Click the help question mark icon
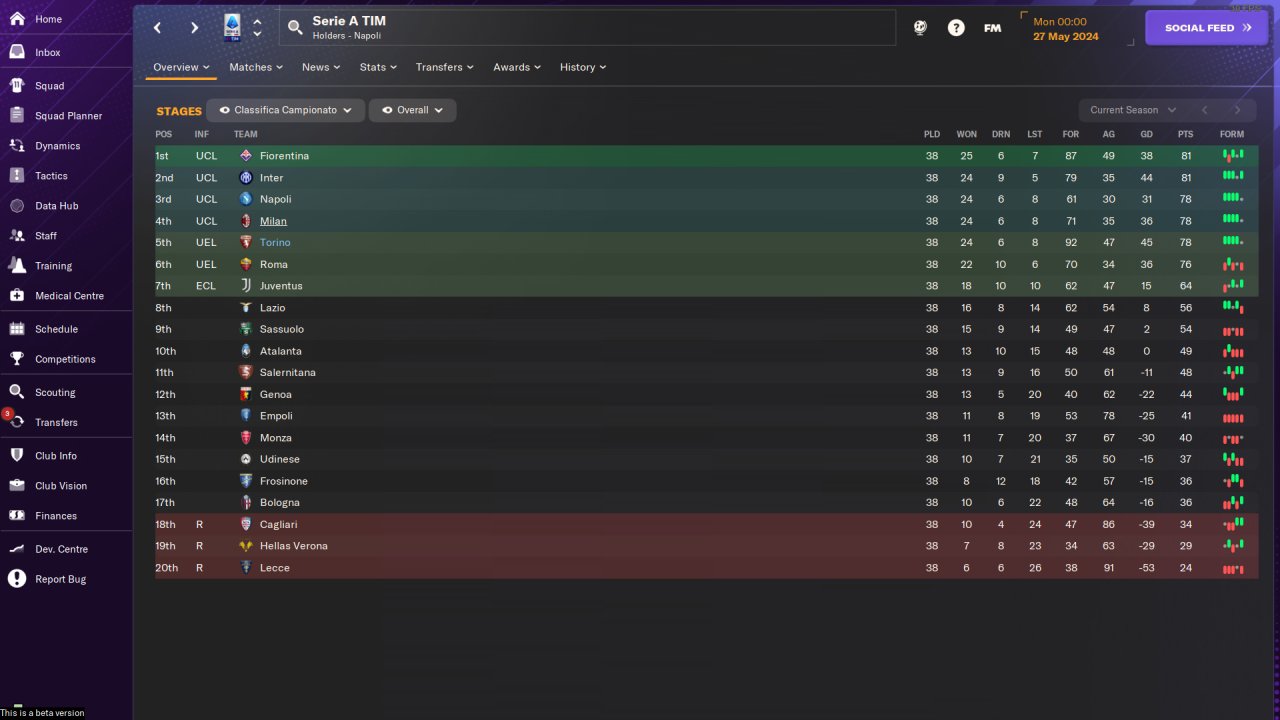 pos(956,28)
